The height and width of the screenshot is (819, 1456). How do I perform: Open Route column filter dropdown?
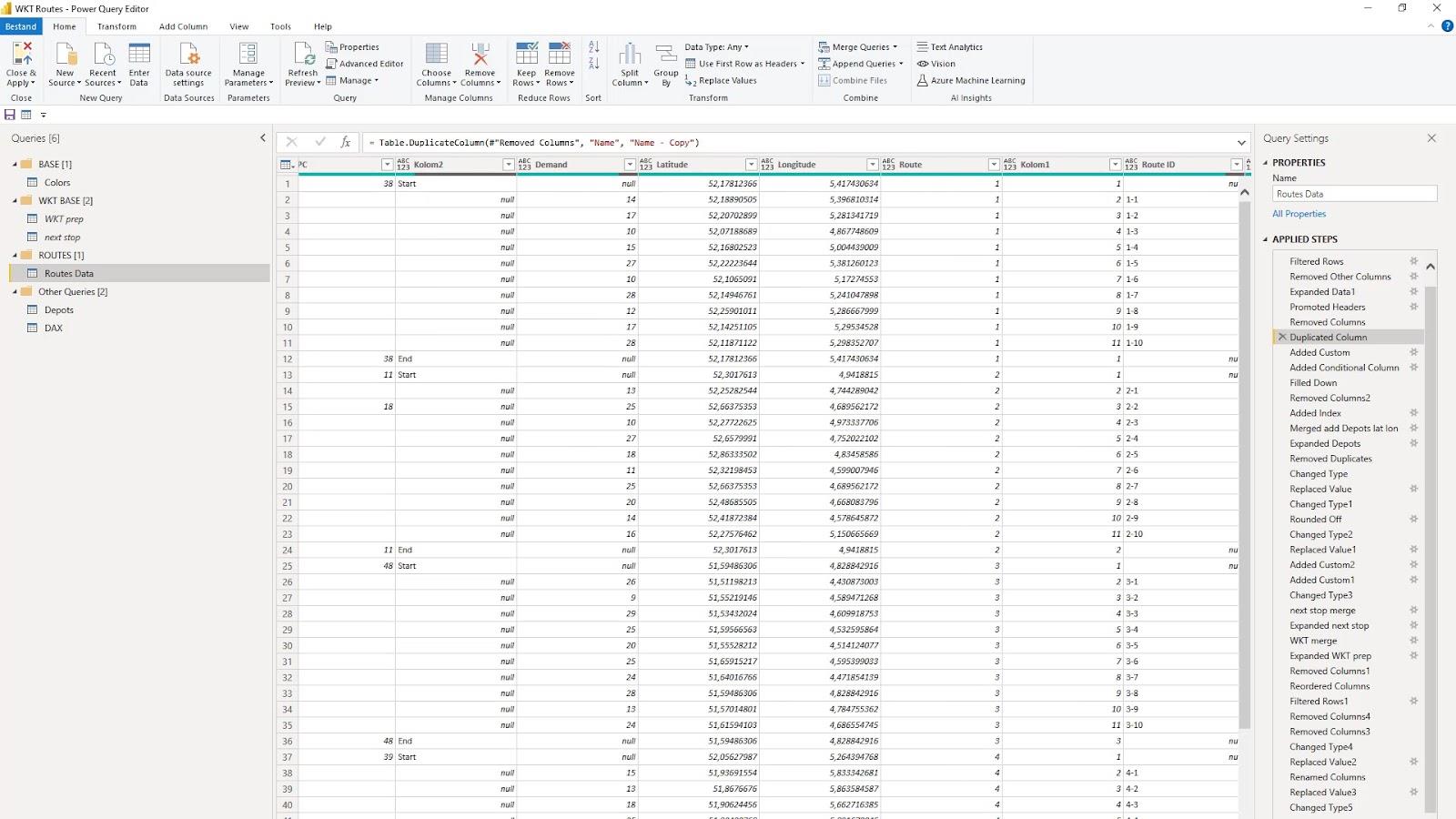[x=994, y=165]
